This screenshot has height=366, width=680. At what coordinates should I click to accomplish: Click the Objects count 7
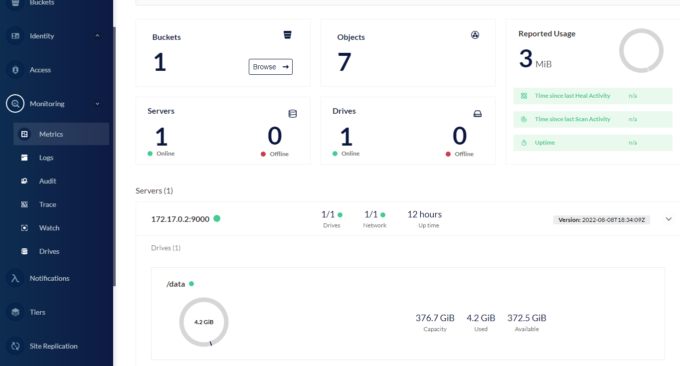tap(344, 62)
